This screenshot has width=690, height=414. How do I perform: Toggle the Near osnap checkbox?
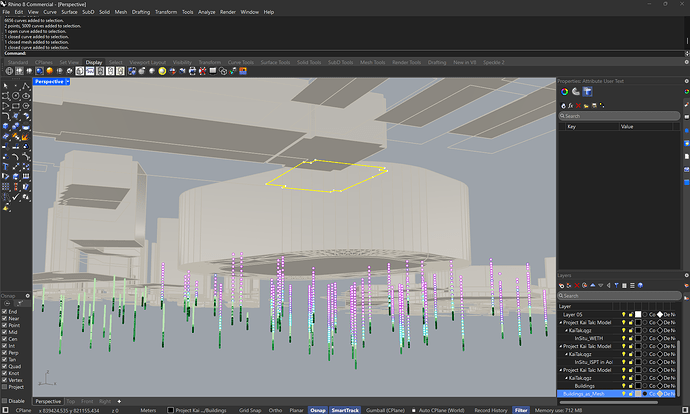tap(4, 319)
